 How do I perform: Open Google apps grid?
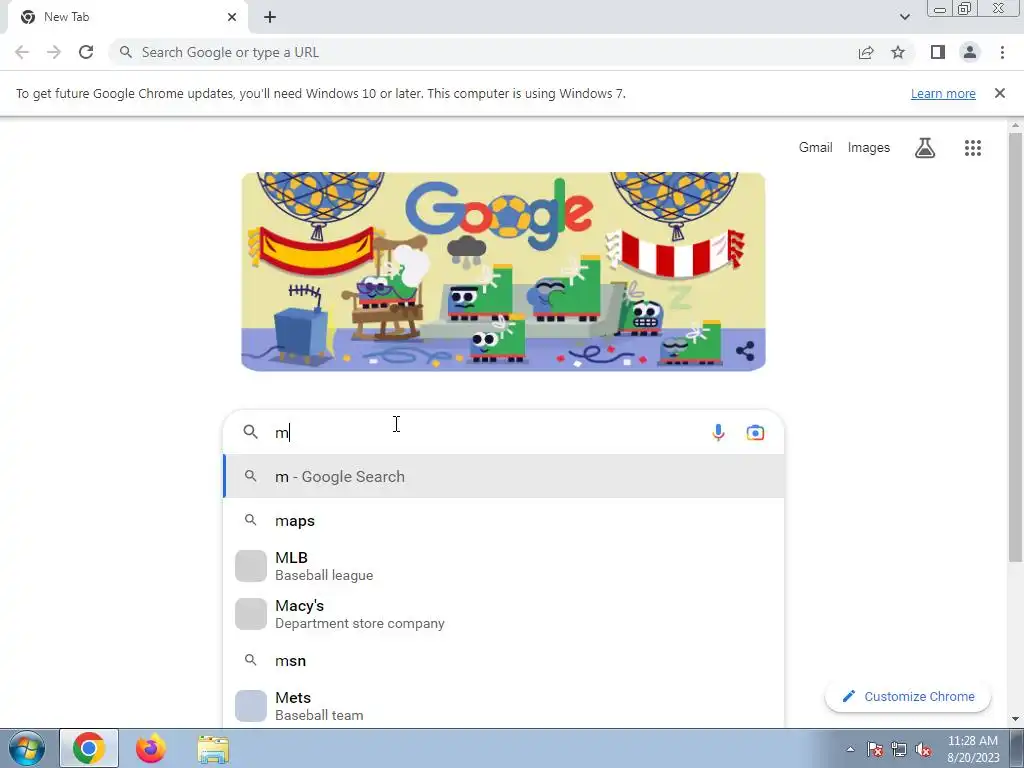coord(972,148)
